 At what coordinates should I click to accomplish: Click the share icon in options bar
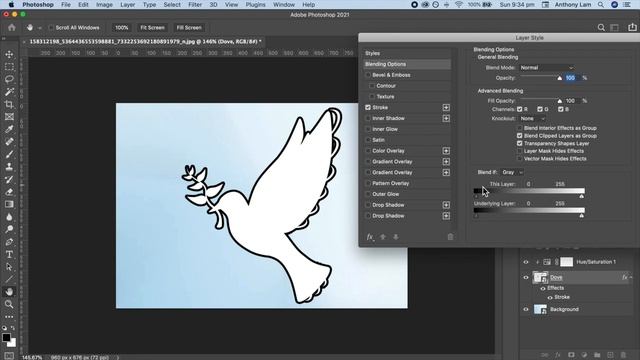(632, 27)
